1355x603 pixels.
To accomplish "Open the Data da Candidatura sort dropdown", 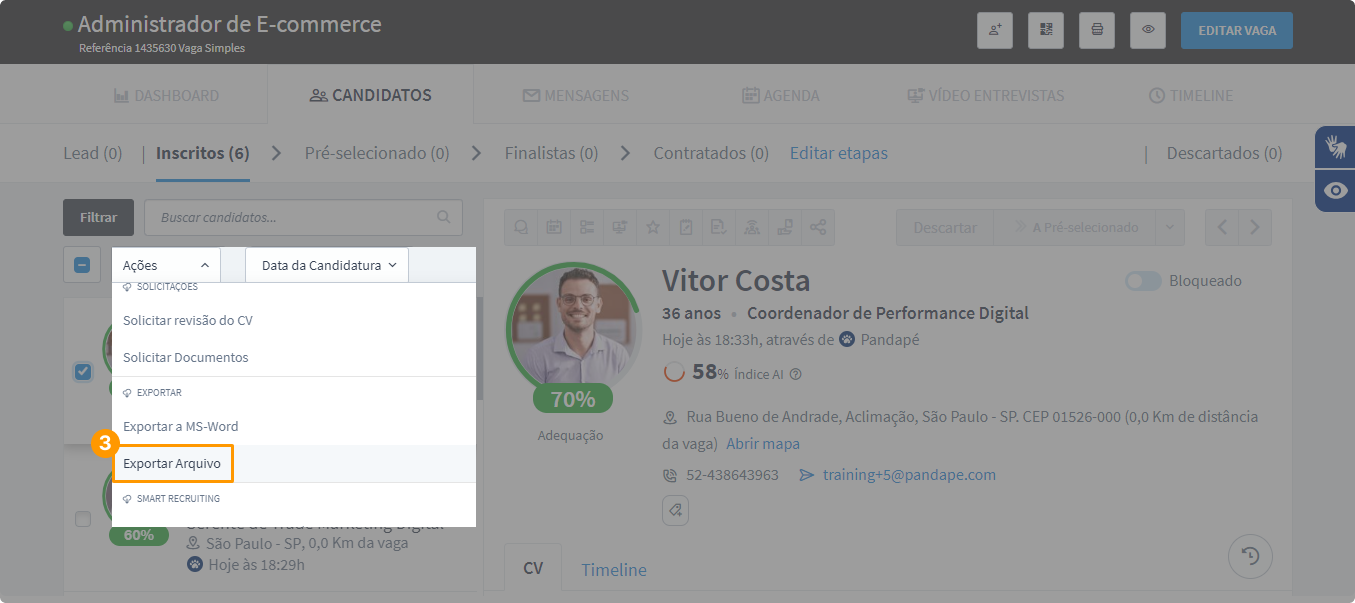I will coord(328,266).
